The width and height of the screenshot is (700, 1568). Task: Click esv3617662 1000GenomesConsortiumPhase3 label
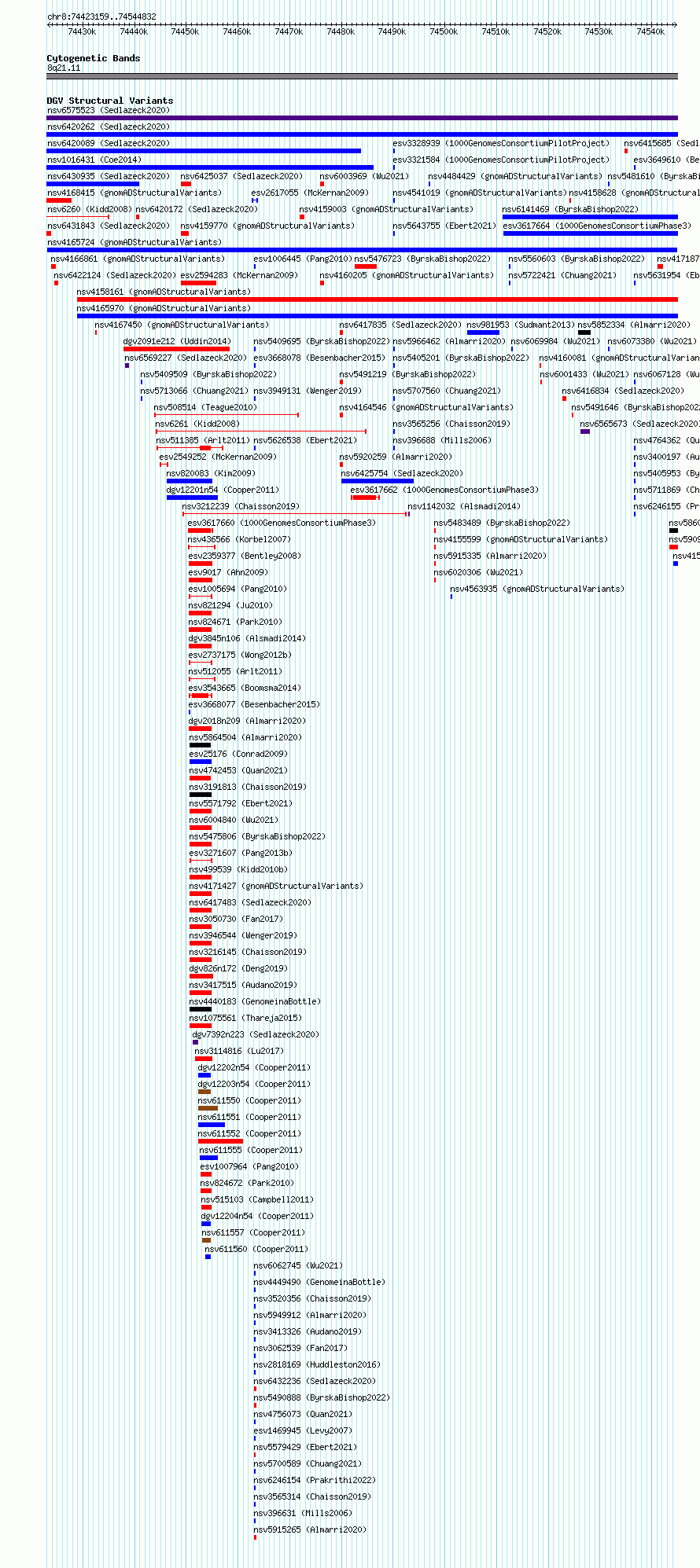coord(444,490)
